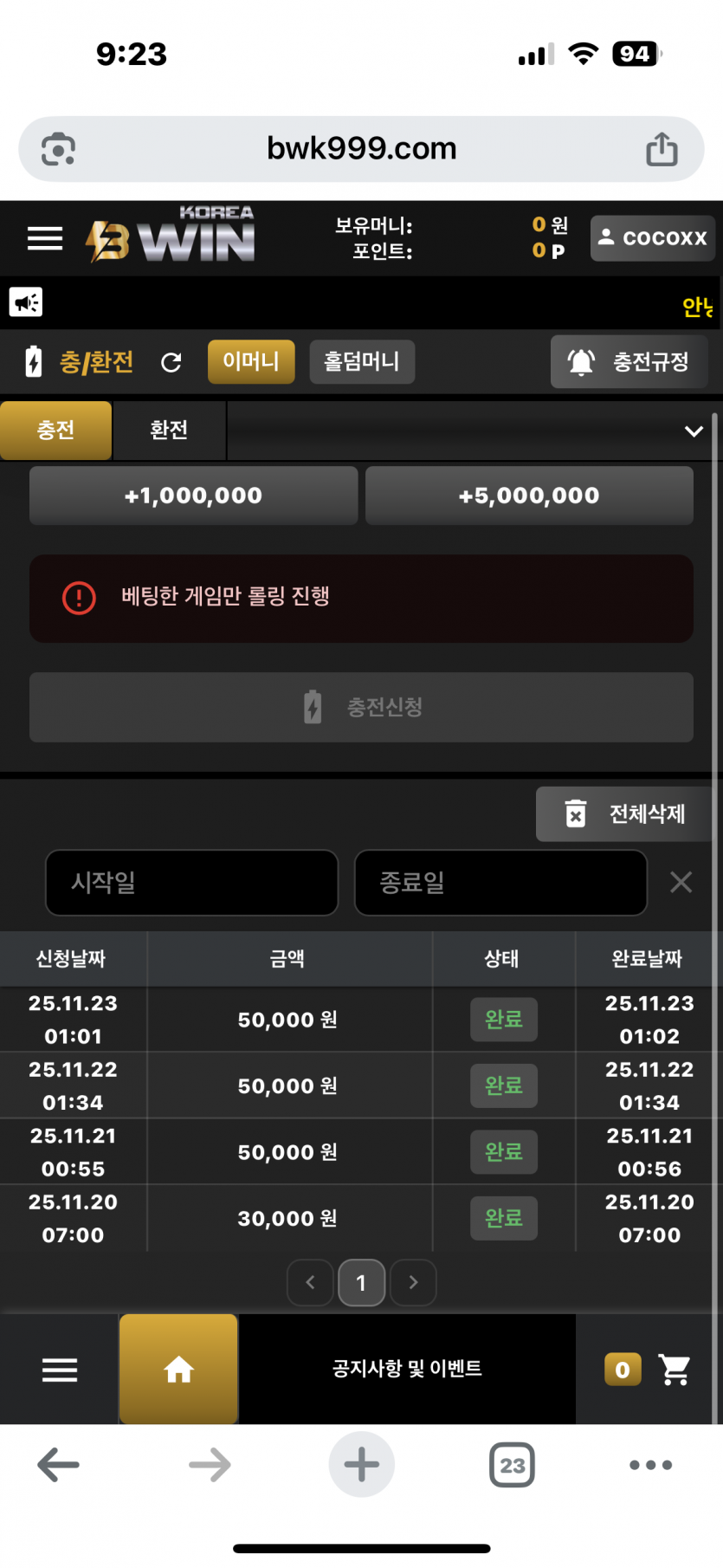Select the 충전 tab

[55, 430]
